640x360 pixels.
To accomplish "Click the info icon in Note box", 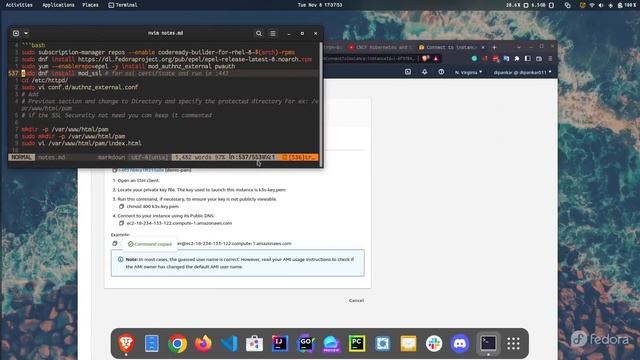I will click(x=120, y=259).
